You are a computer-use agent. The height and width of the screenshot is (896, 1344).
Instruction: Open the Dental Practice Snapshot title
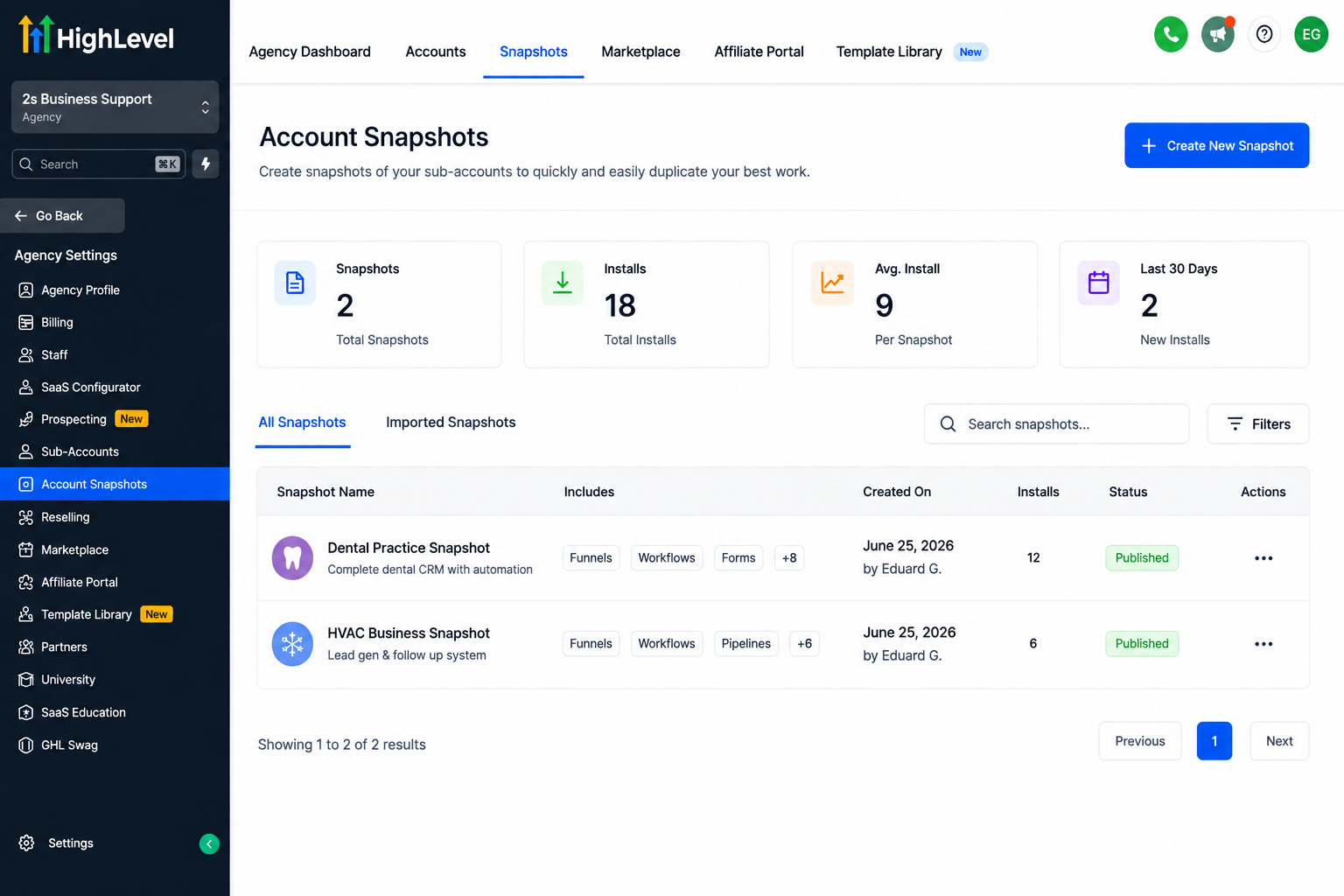[x=409, y=548]
